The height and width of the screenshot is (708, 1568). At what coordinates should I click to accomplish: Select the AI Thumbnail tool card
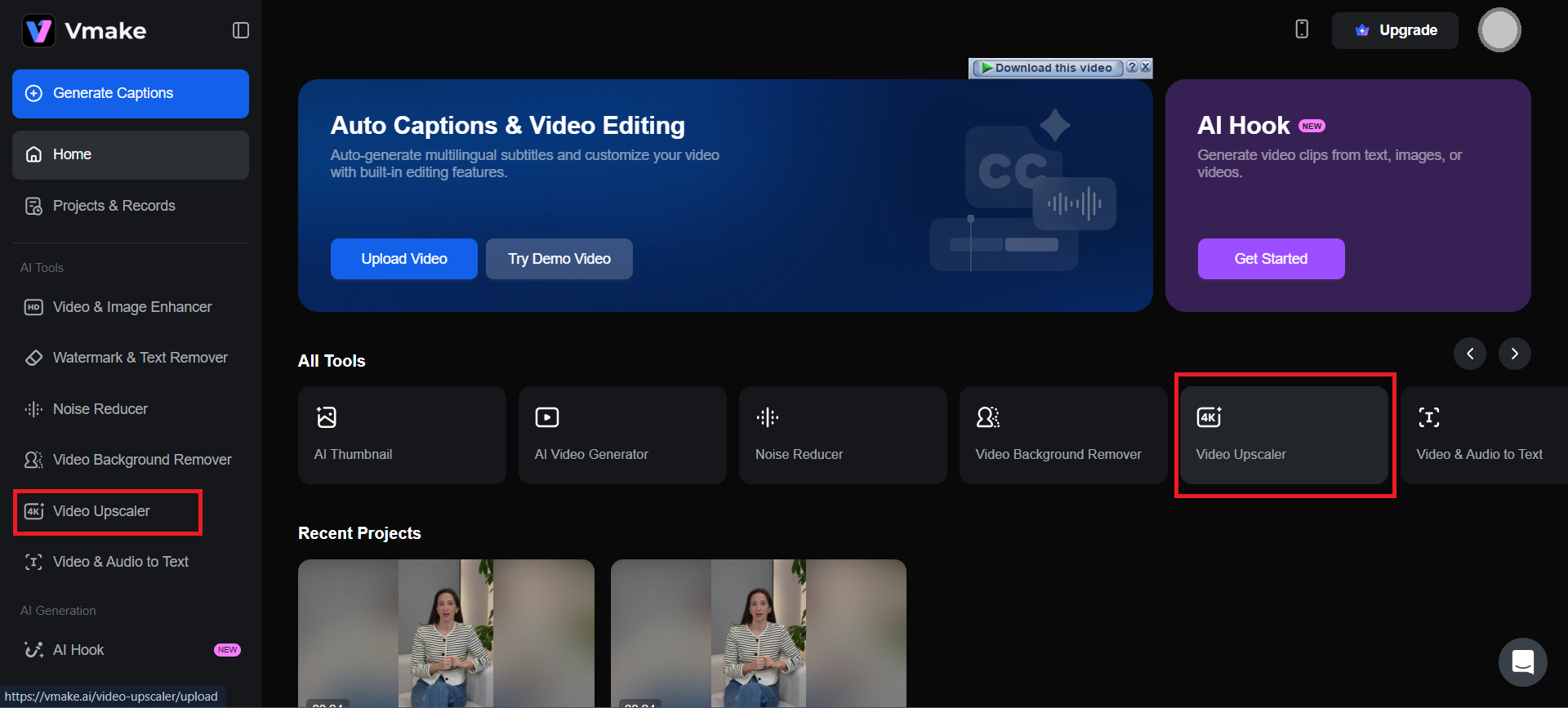click(402, 434)
